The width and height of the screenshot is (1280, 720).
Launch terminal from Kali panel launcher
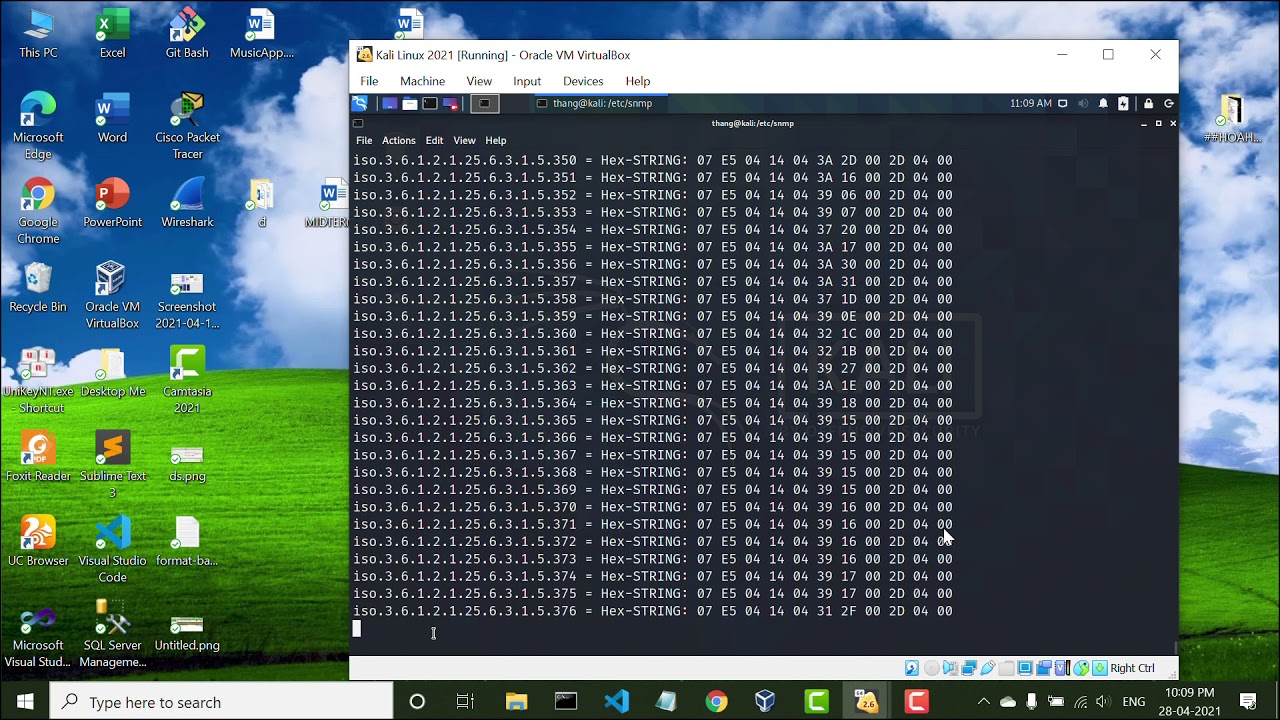[430, 103]
